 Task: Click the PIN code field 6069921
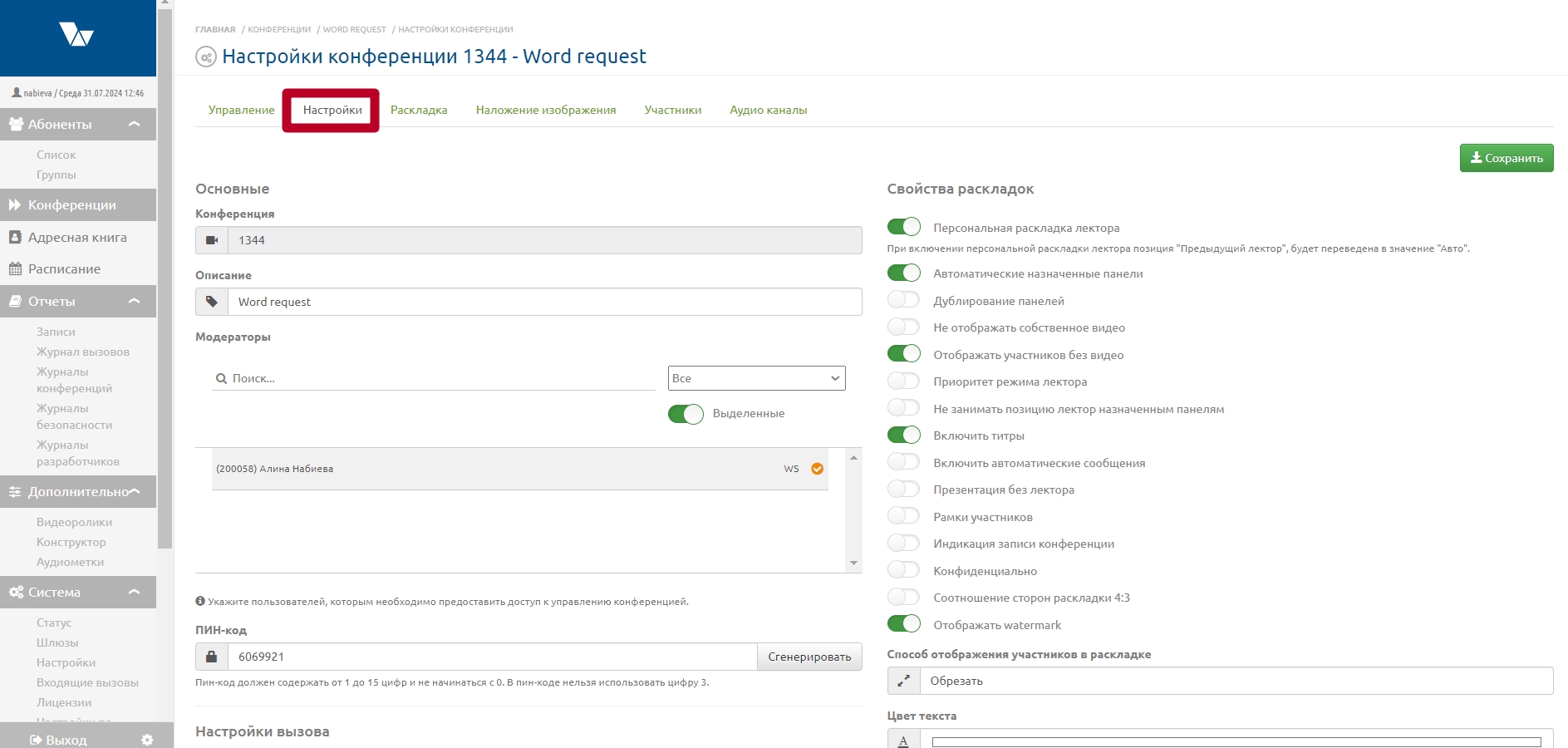(x=492, y=657)
